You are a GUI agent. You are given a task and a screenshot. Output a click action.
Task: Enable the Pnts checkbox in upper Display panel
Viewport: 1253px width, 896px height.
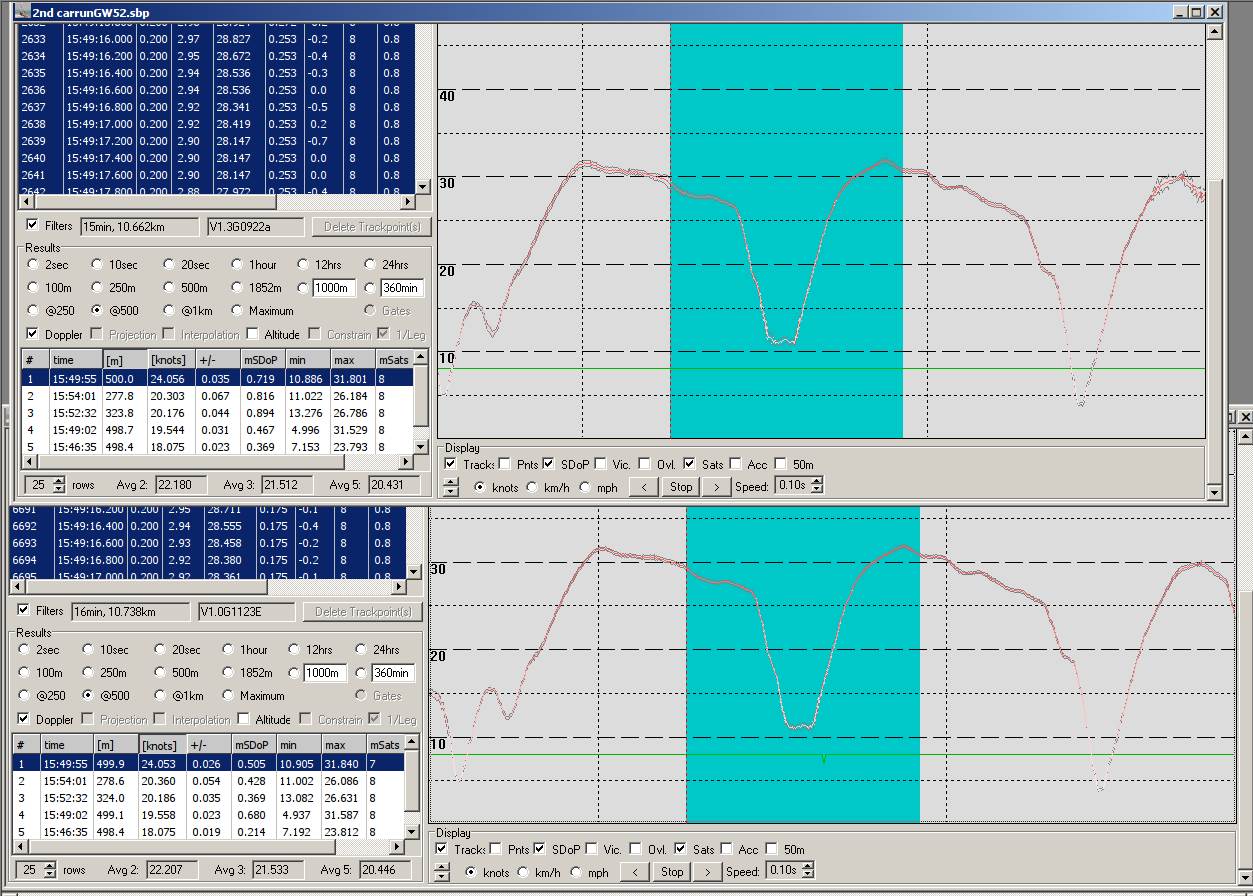click(x=505, y=464)
